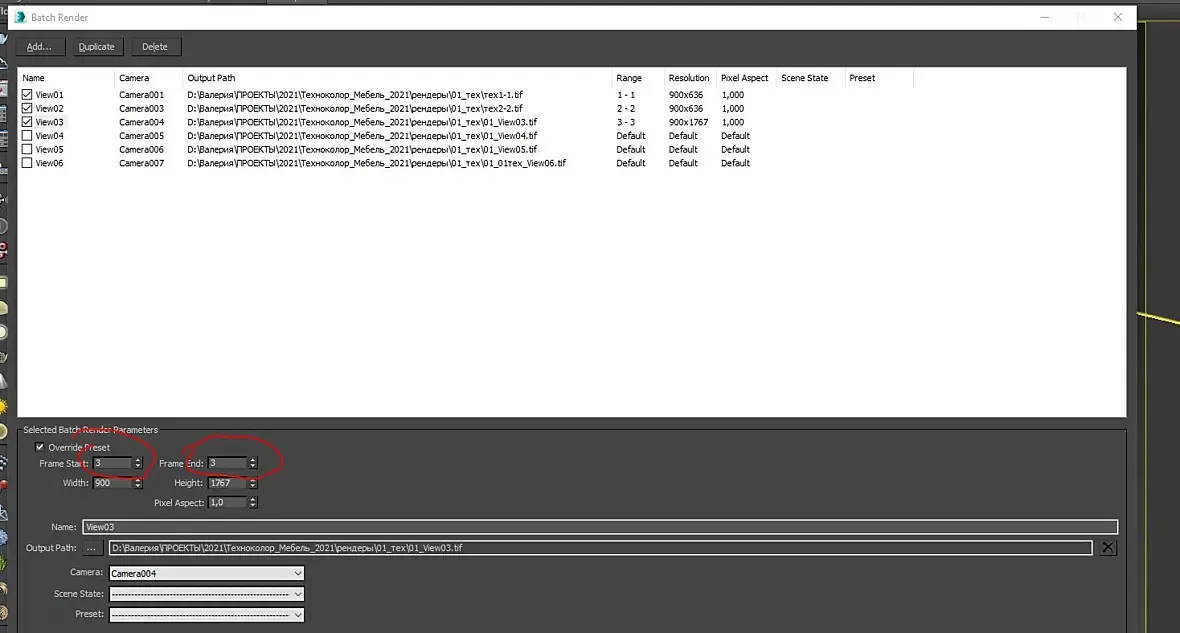The height and width of the screenshot is (633, 1180).
Task: Open the Preset dropdown
Action: pyautogui.click(x=206, y=615)
